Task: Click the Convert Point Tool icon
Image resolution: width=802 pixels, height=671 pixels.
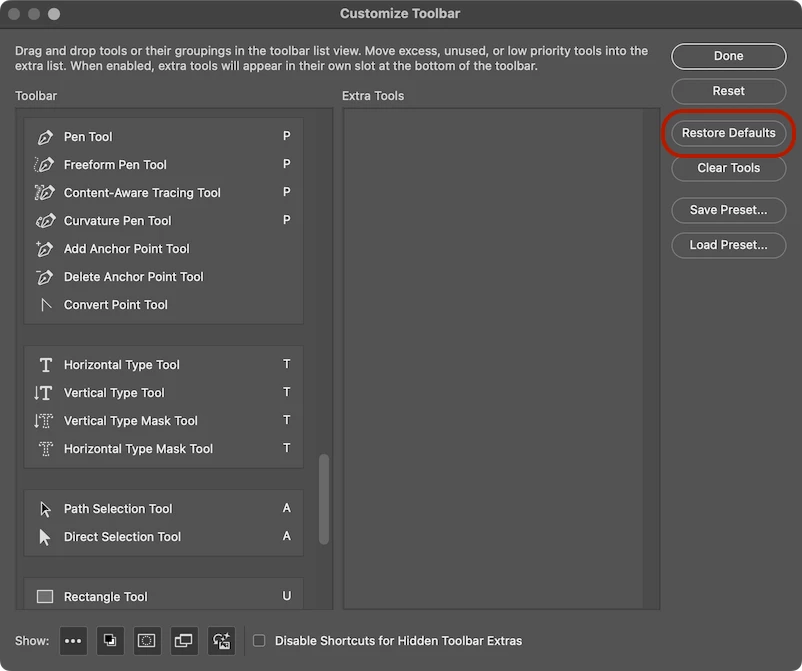Action: click(x=46, y=305)
